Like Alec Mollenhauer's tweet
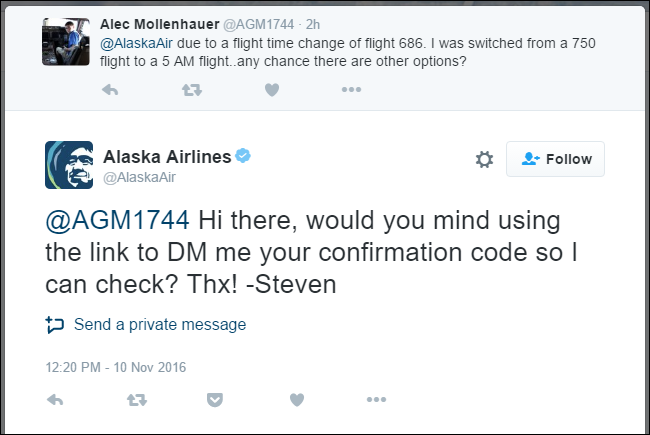 [271, 90]
